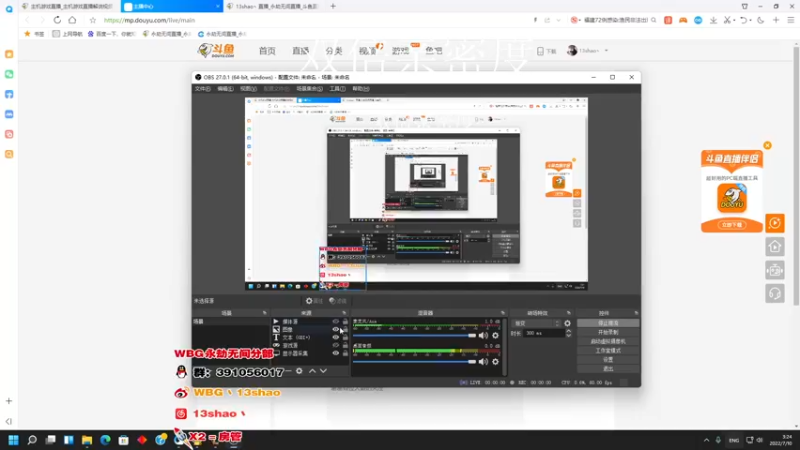The height and width of the screenshot is (450, 800).
Task: Click Start Recording button in OBS controls
Action: [x=608, y=332]
